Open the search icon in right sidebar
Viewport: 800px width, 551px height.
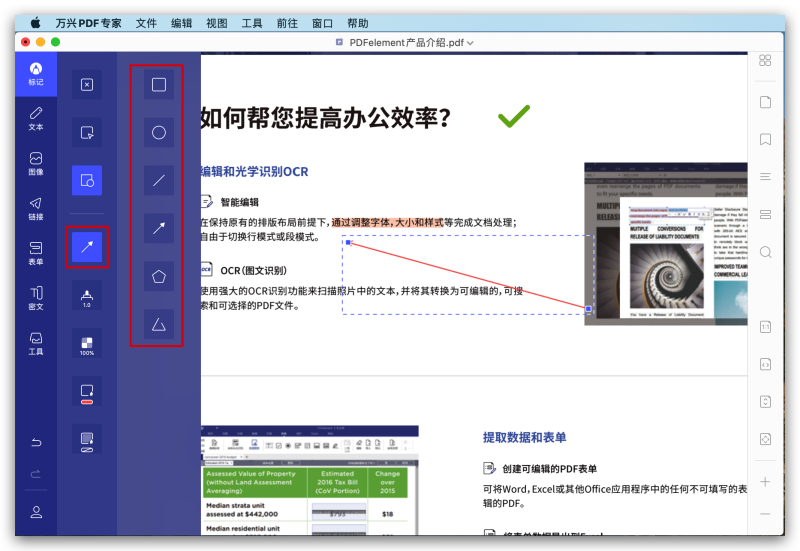[x=765, y=252]
